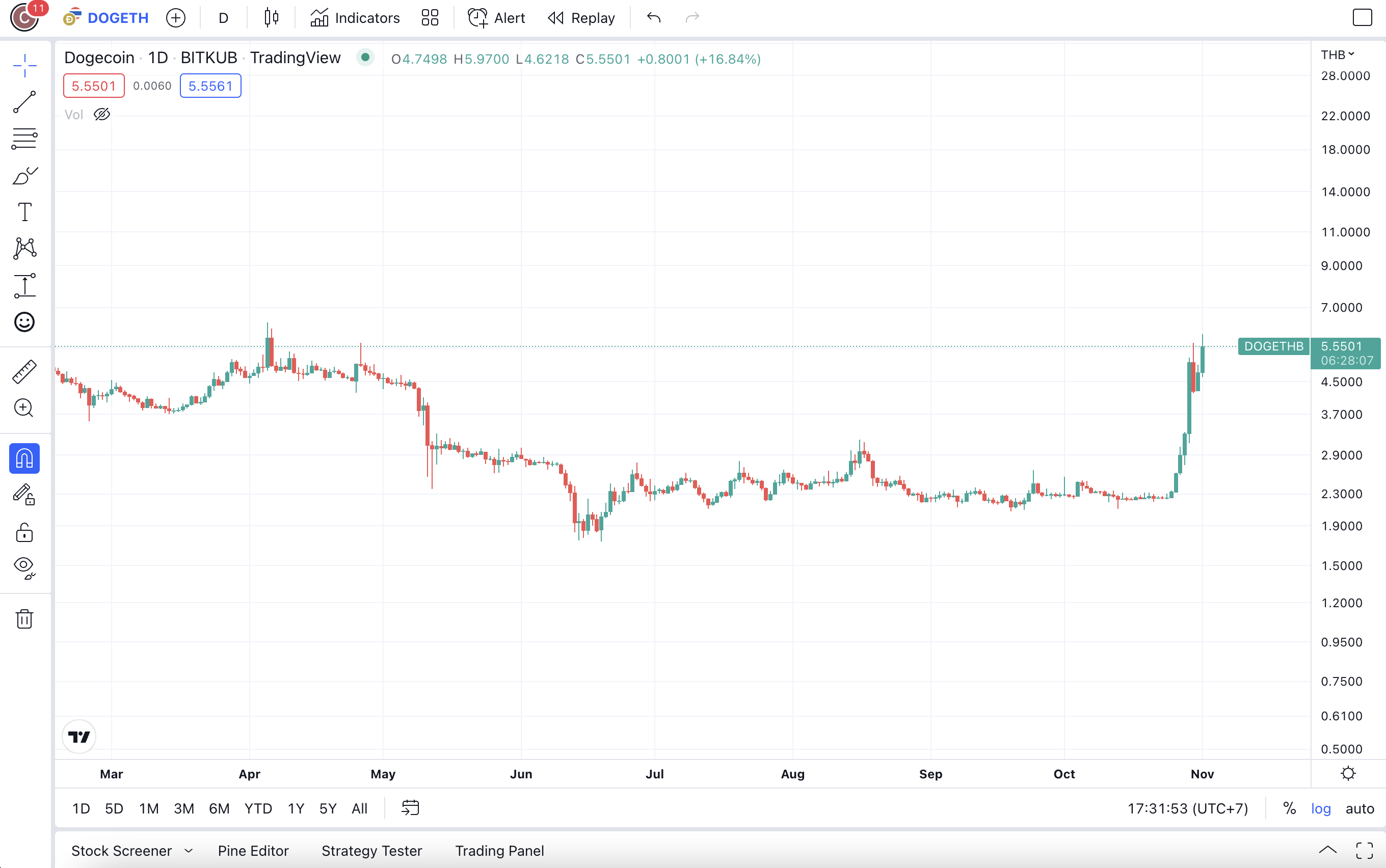Image resolution: width=1386 pixels, height=868 pixels.
Task: Create a new Alert
Action: point(496,18)
